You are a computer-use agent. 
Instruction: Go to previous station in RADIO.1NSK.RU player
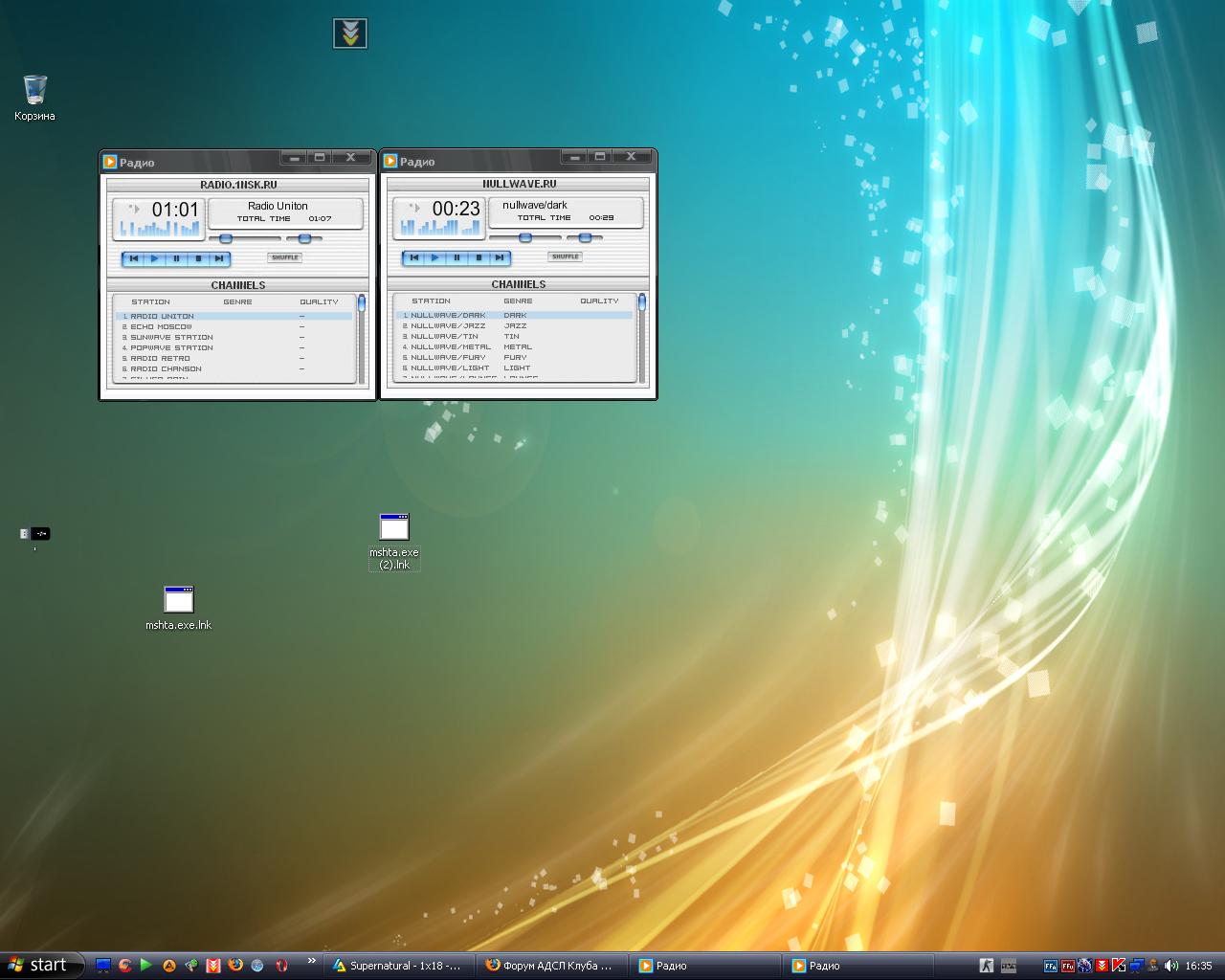[134, 258]
